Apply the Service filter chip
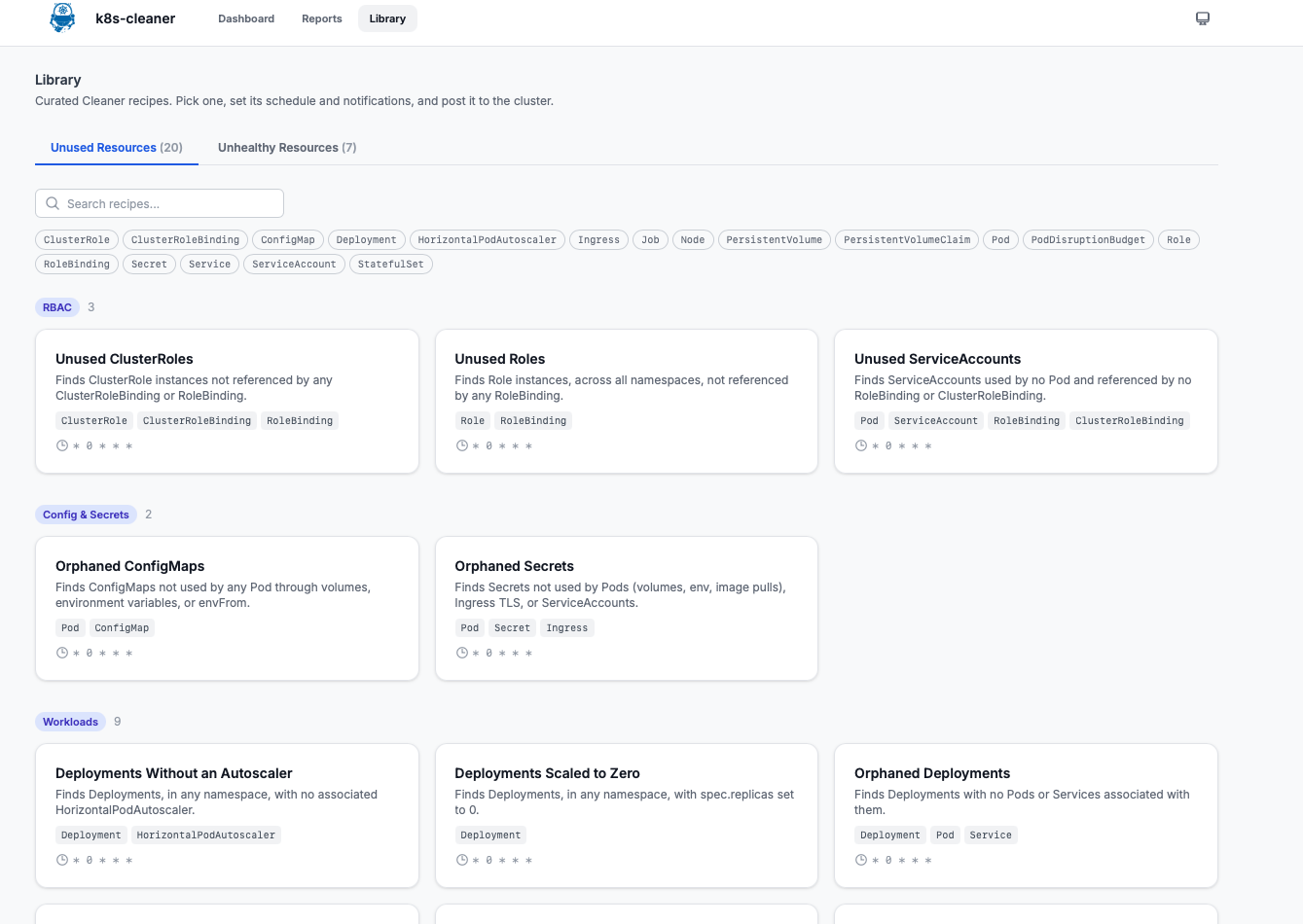 coord(209,265)
